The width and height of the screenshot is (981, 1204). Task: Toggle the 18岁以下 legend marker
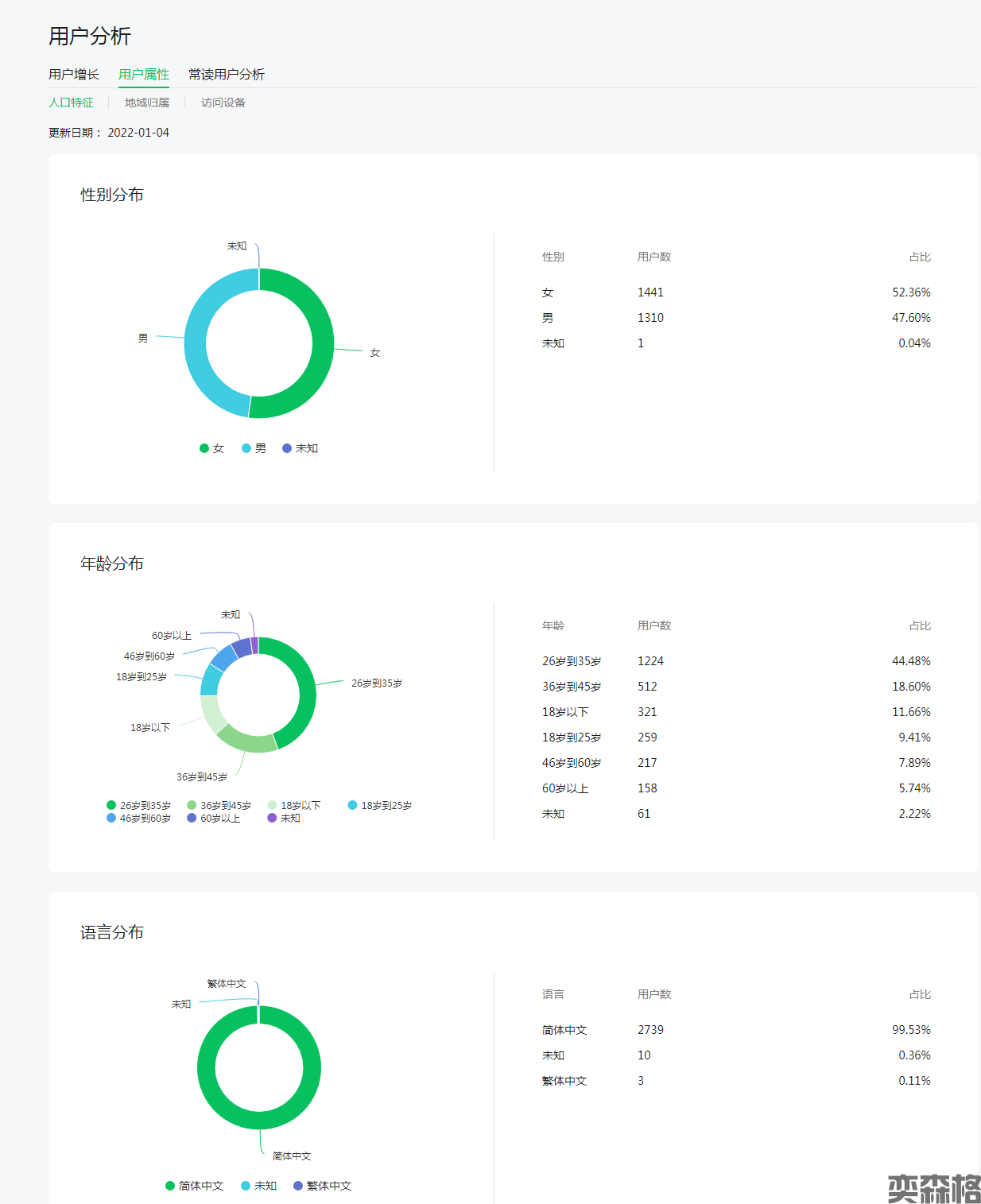click(x=272, y=805)
